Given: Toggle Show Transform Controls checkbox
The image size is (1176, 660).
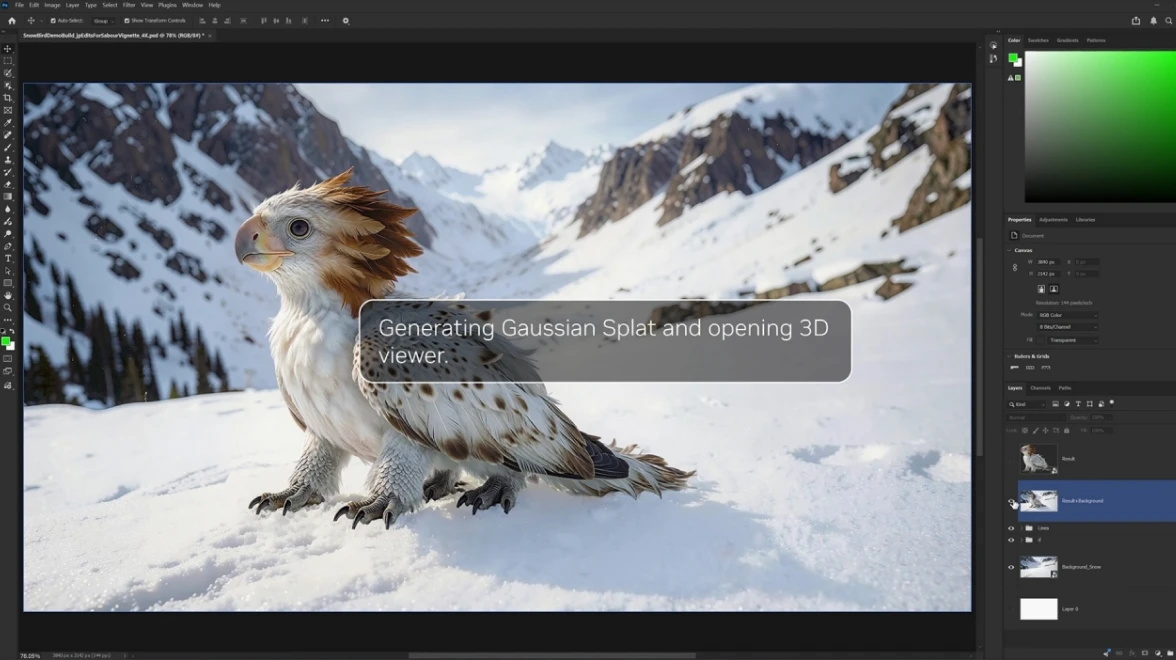Looking at the screenshot, I should (x=126, y=21).
